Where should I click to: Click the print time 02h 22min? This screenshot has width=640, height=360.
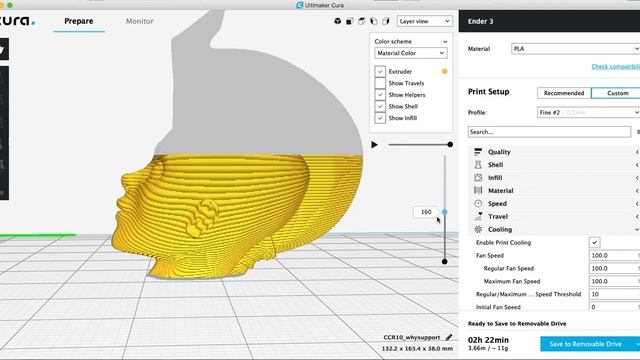(x=488, y=340)
